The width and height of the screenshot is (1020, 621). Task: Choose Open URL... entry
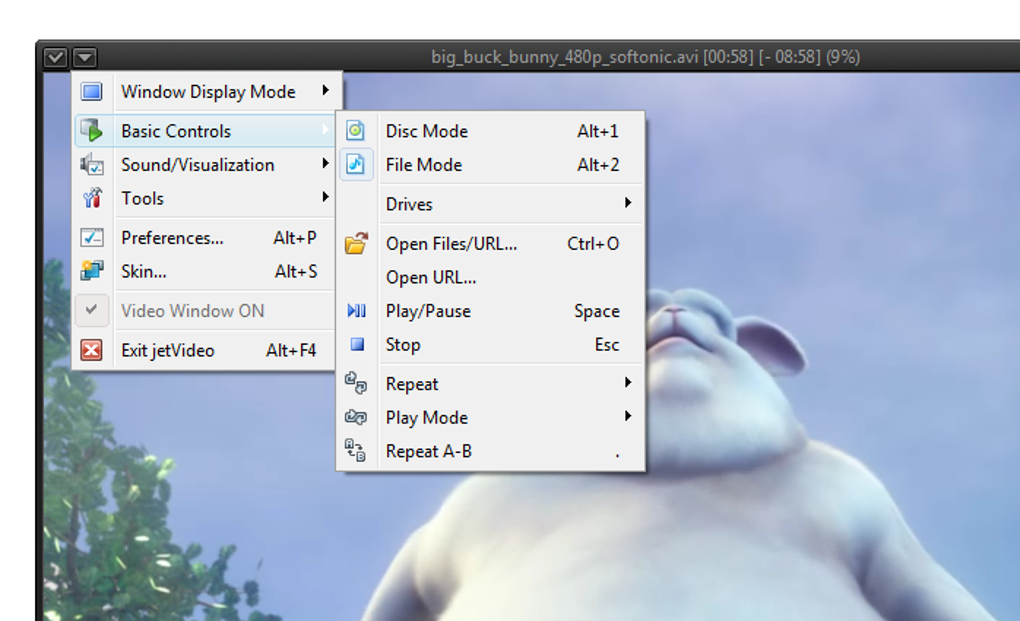click(x=491, y=277)
